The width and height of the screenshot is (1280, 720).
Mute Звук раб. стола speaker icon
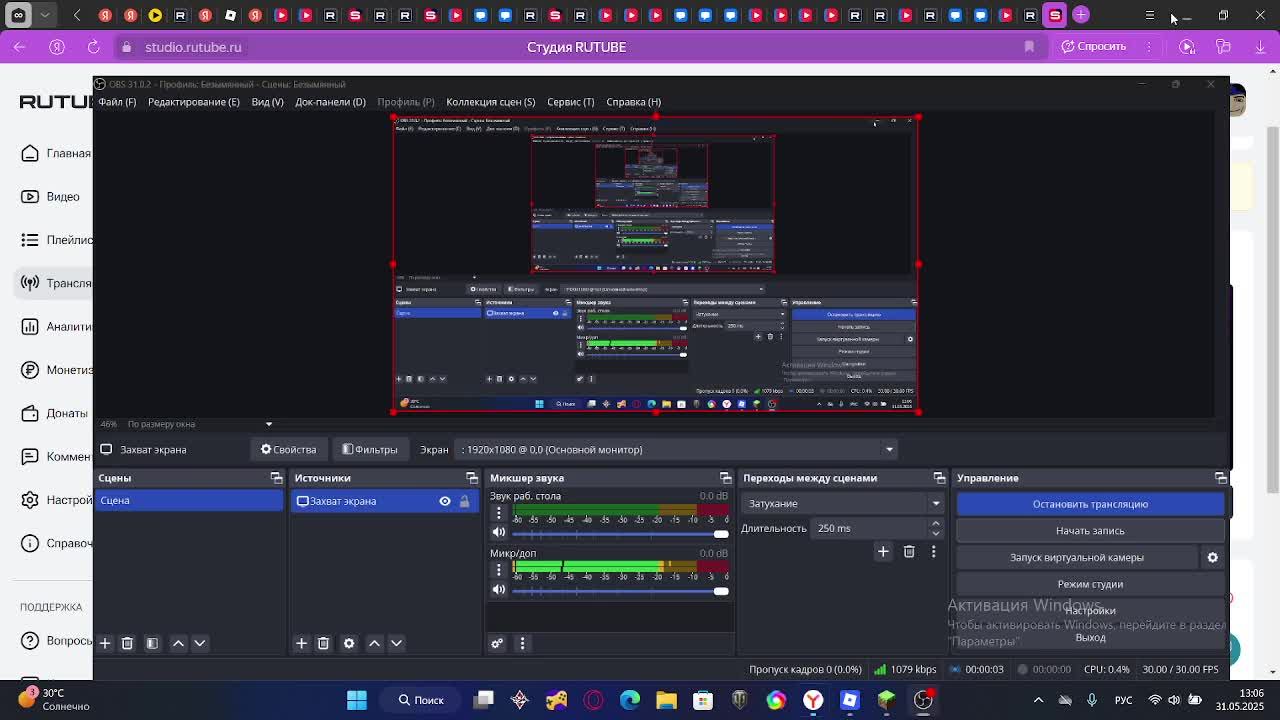point(499,533)
